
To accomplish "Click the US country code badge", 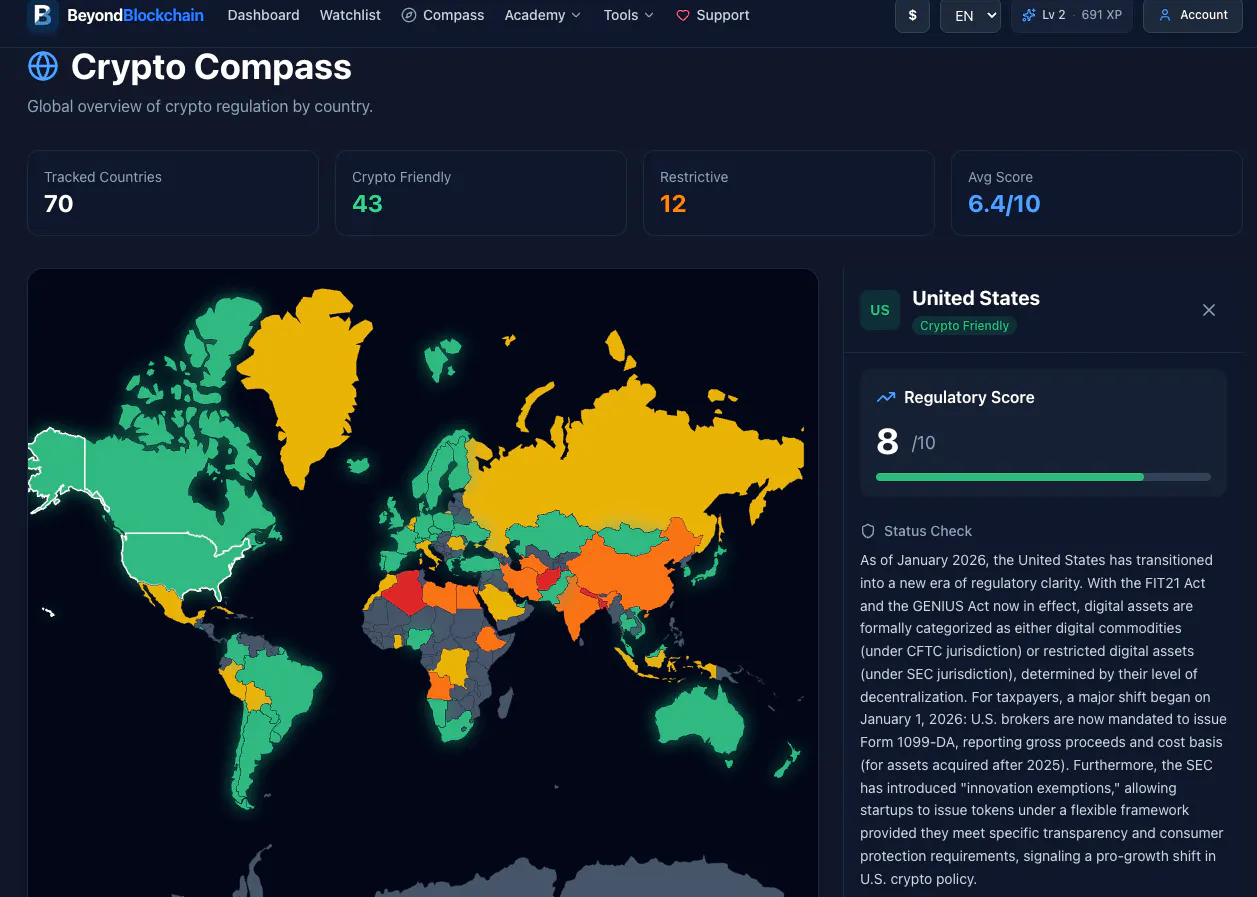I will click(x=880, y=310).
